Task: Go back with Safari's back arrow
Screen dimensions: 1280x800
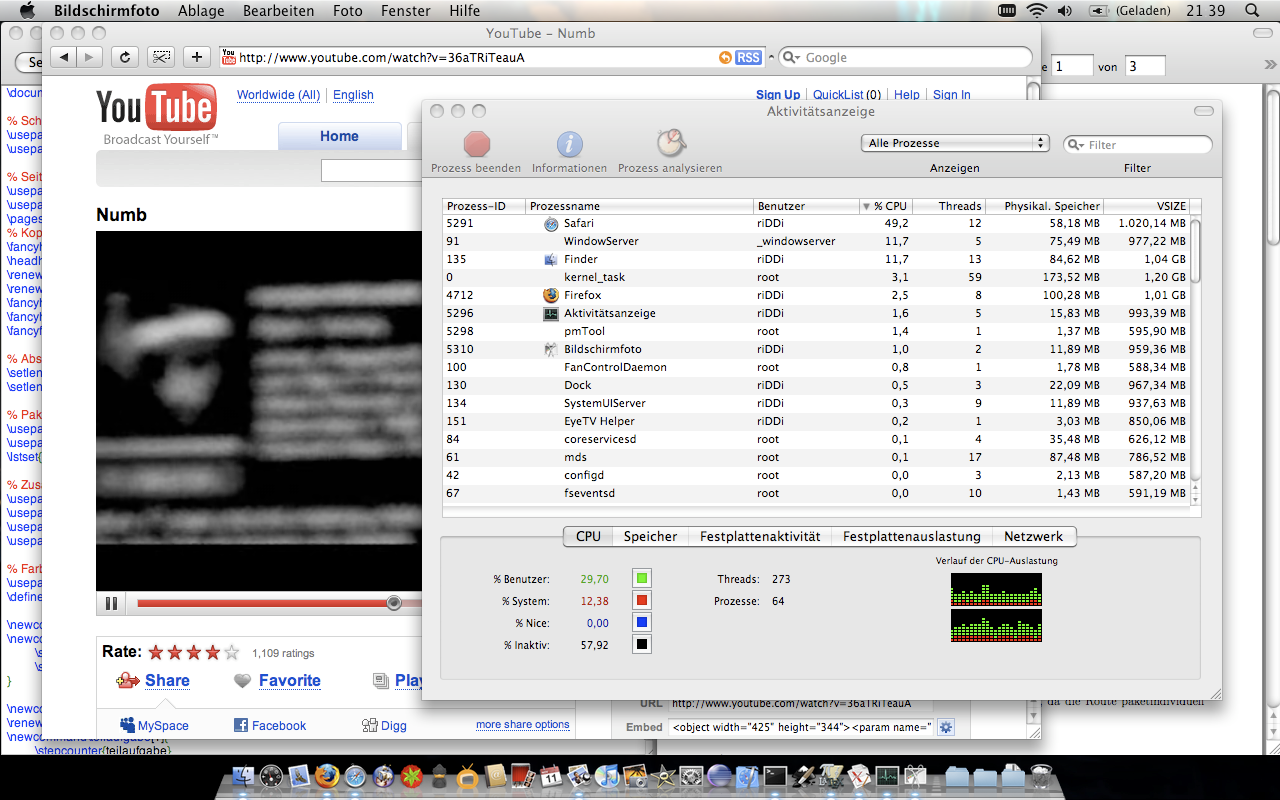Action: [64, 57]
